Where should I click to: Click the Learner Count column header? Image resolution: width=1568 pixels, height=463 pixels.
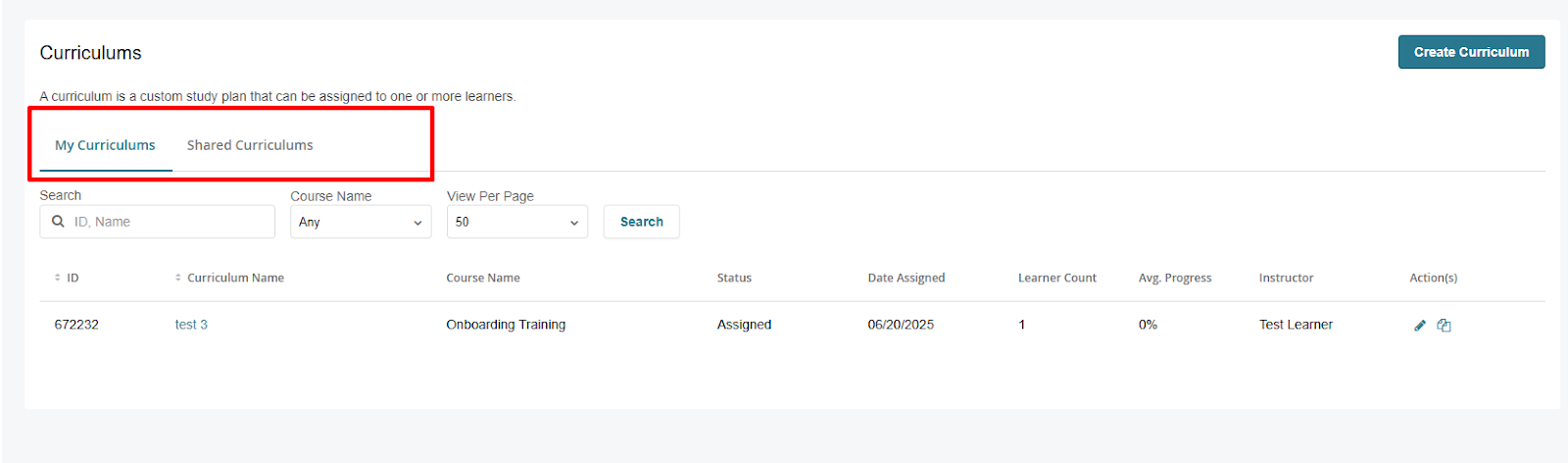tap(1057, 278)
